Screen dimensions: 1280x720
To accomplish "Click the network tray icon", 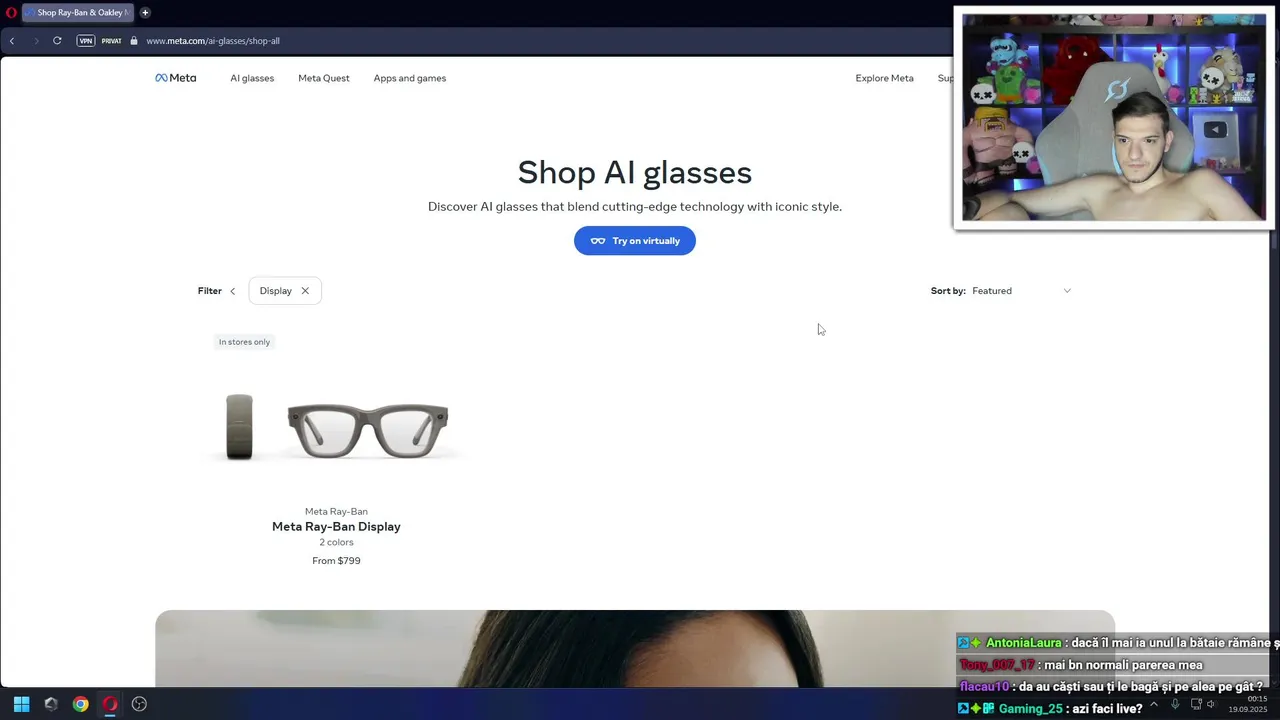I will click(x=1196, y=704).
